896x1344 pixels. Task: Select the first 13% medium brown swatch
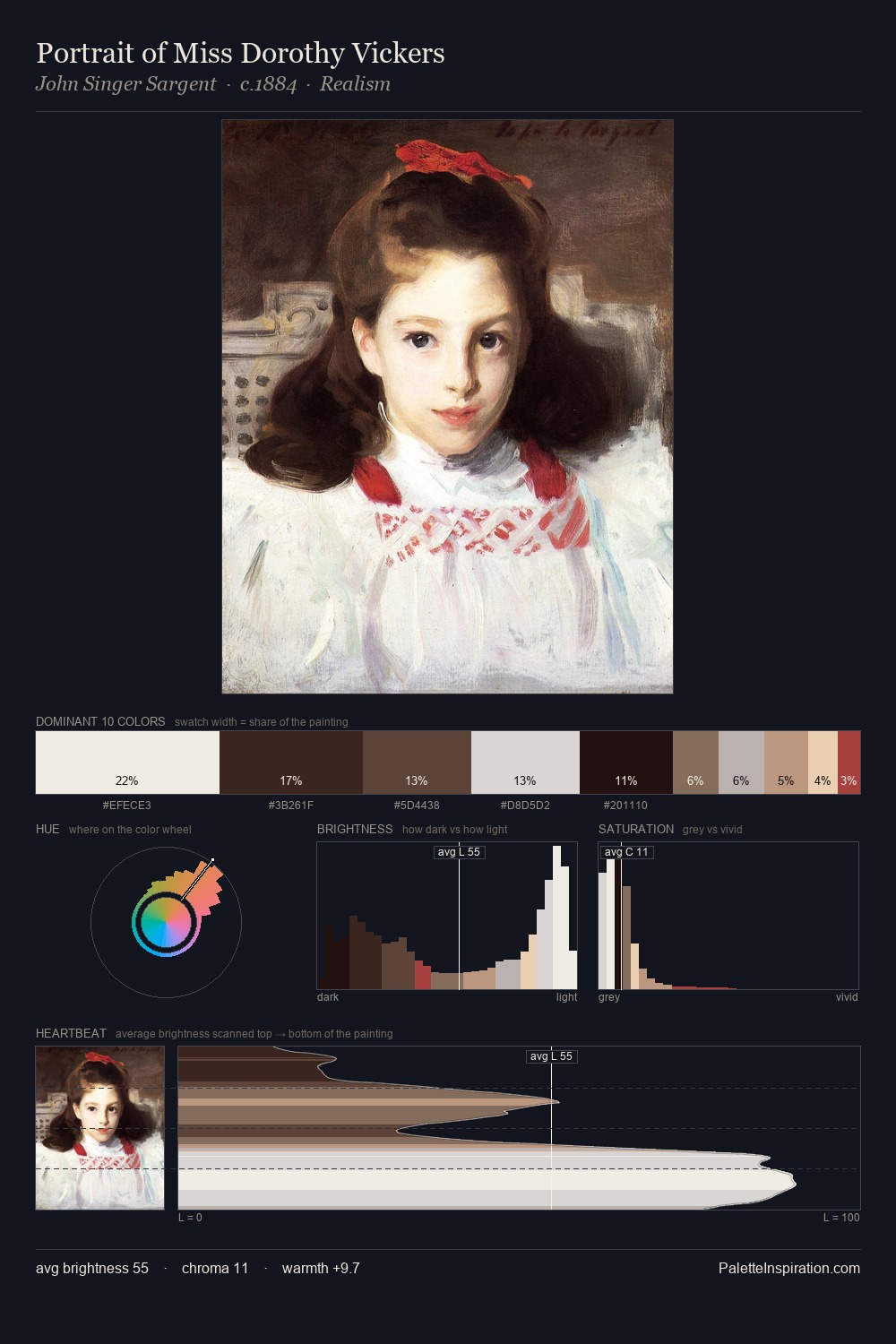click(417, 762)
